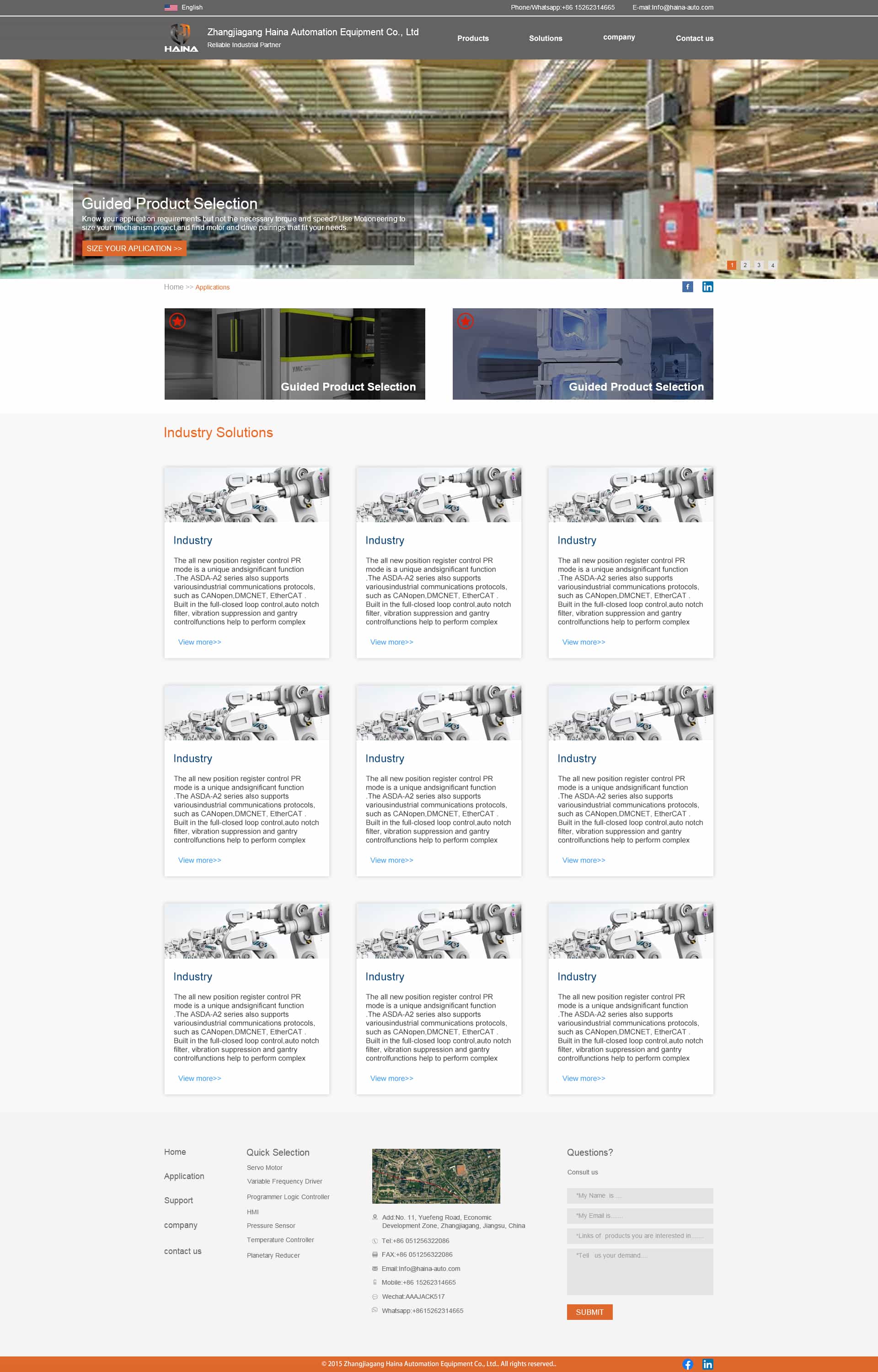The width and height of the screenshot is (878, 1372).
Task: Click the HAINA company logo
Action: [181, 38]
